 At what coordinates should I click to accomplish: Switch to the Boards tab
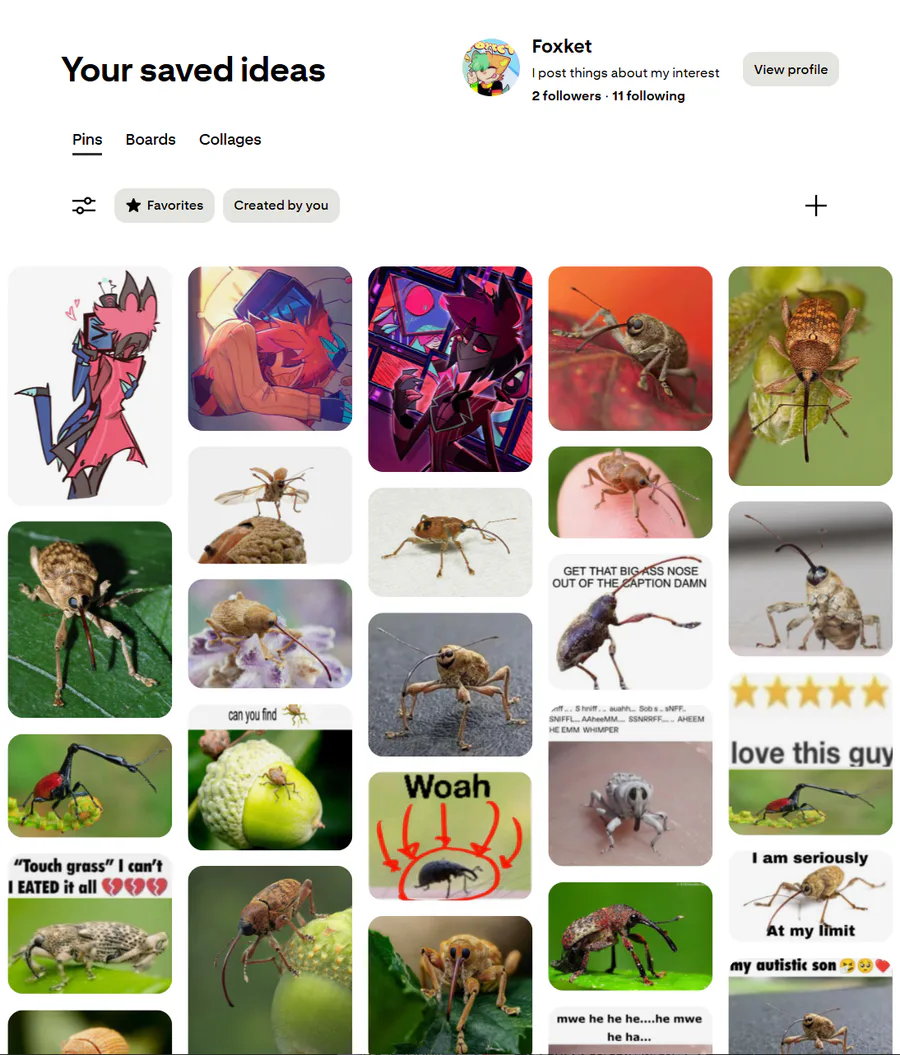pyautogui.click(x=151, y=139)
